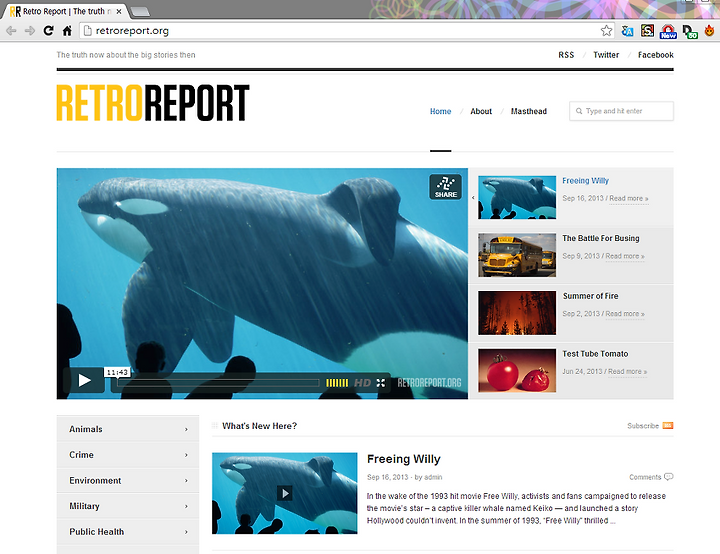
Task: Click the comments speech bubble icon
Action: click(x=669, y=477)
